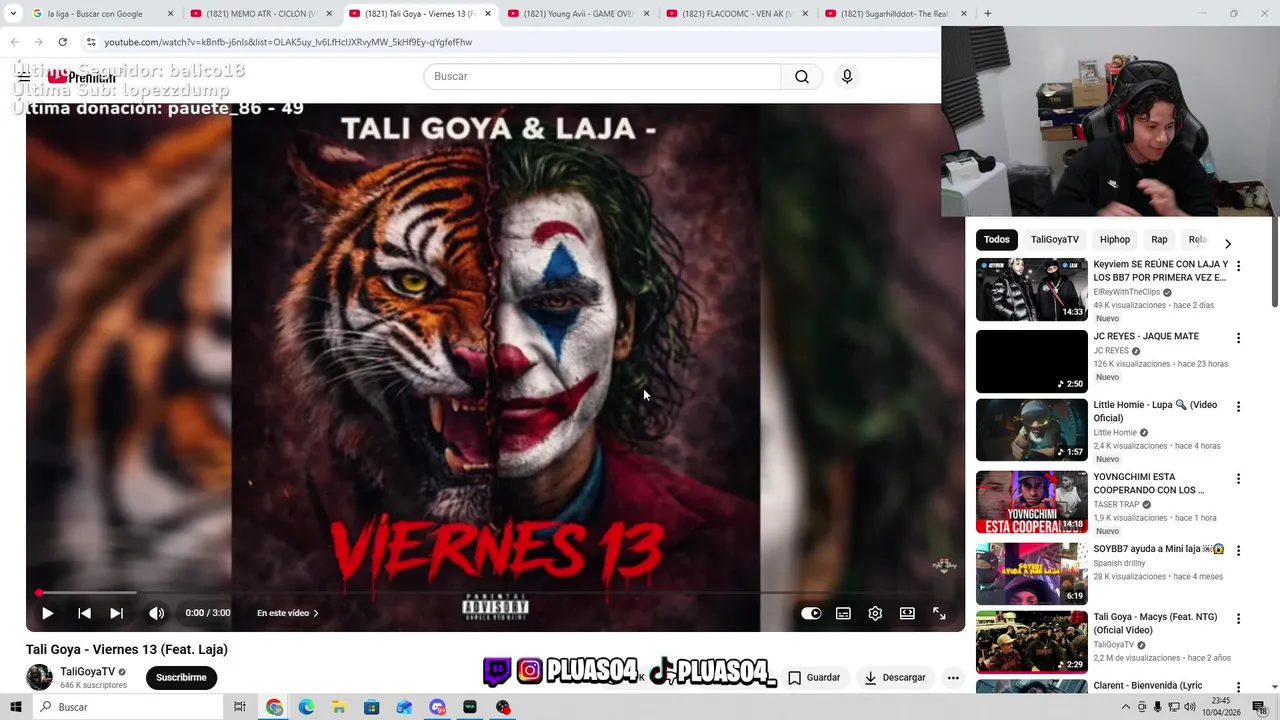Screen dimensions: 1280x720
Task: Close the Young Avii browser tab
Action: 646,14
